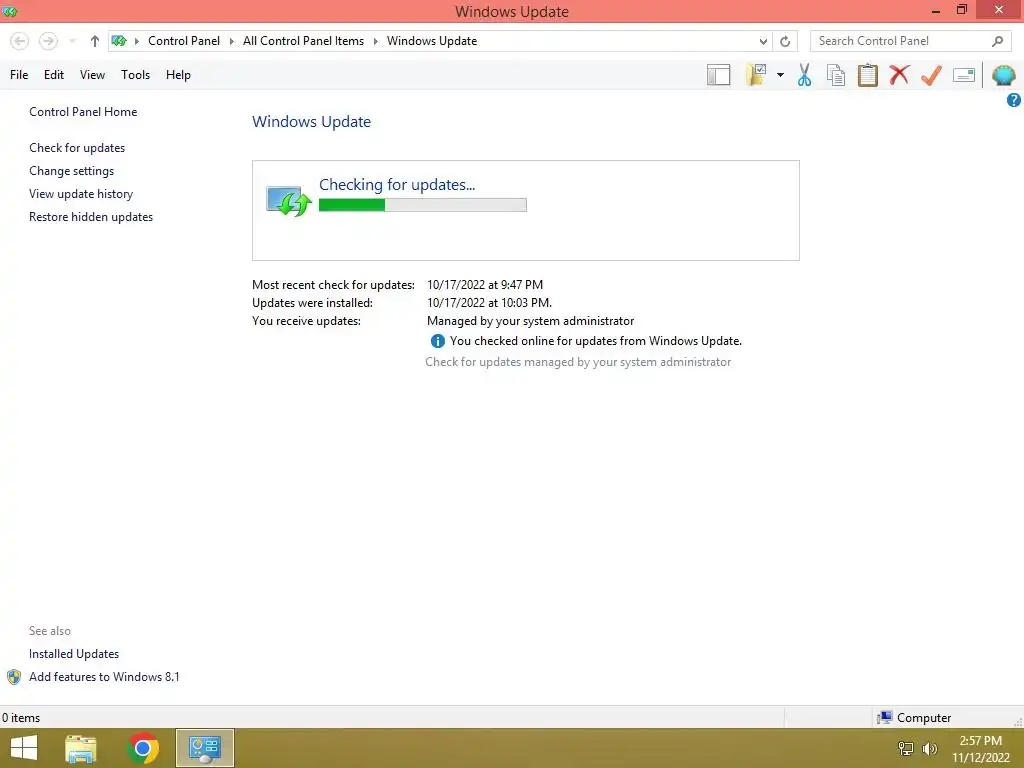The height and width of the screenshot is (768, 1024).
Task: Click Check for updates managed by administrator
Action: point(578,362)
